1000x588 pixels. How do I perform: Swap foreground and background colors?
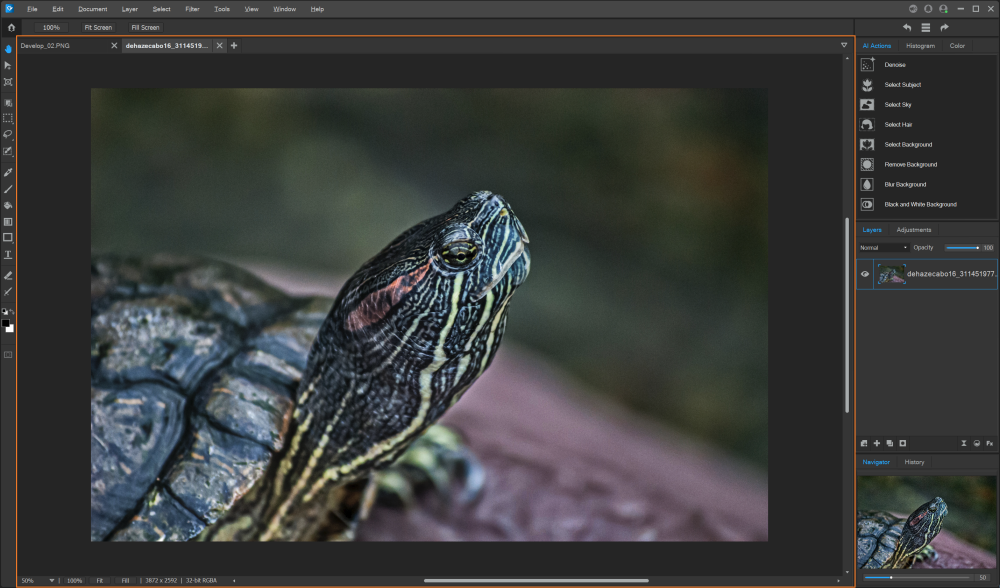[x=11, y=311]
